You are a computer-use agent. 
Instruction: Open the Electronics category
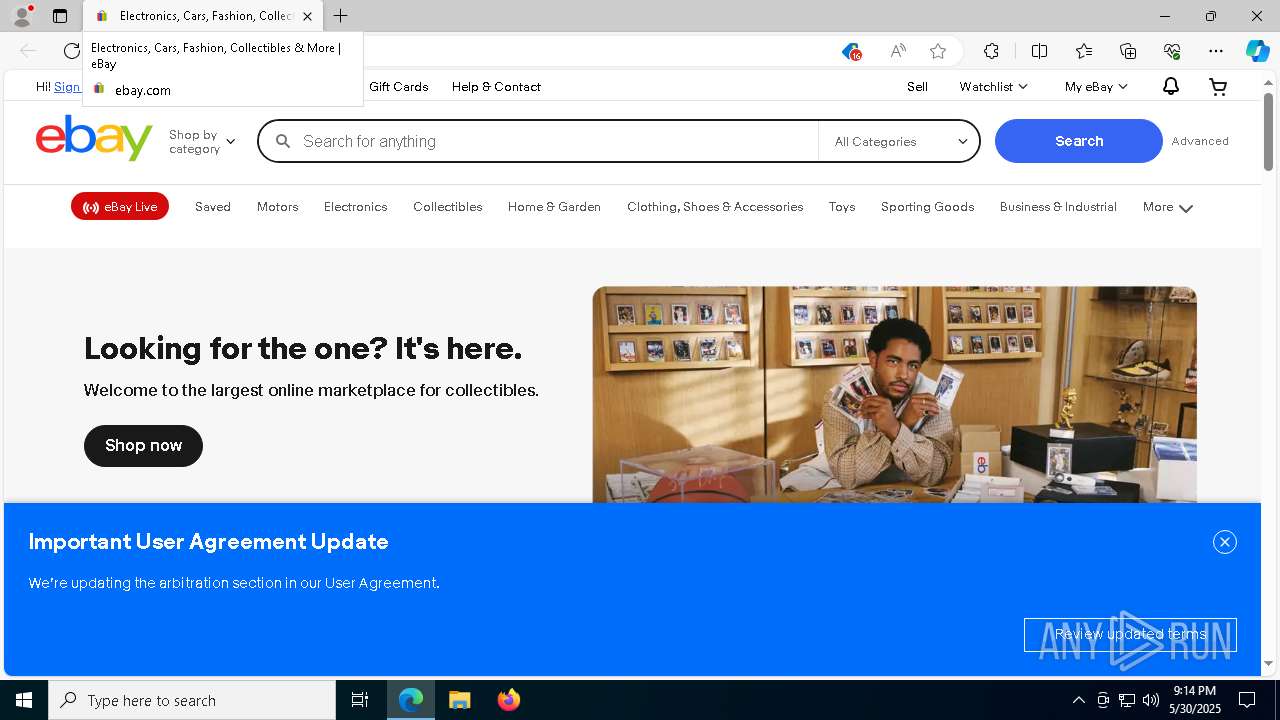pos(355,207)
